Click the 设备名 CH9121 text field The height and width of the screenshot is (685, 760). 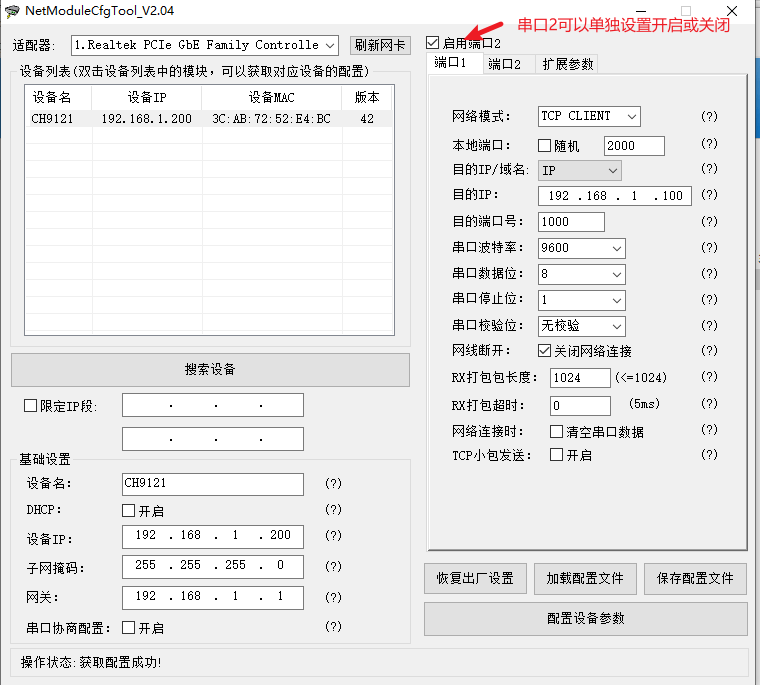coord(213,484)
